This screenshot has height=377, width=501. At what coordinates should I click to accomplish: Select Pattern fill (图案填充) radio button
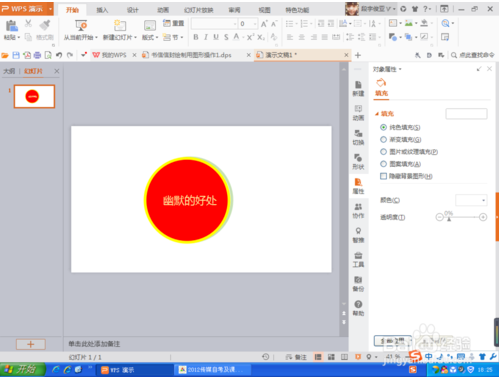383,164
